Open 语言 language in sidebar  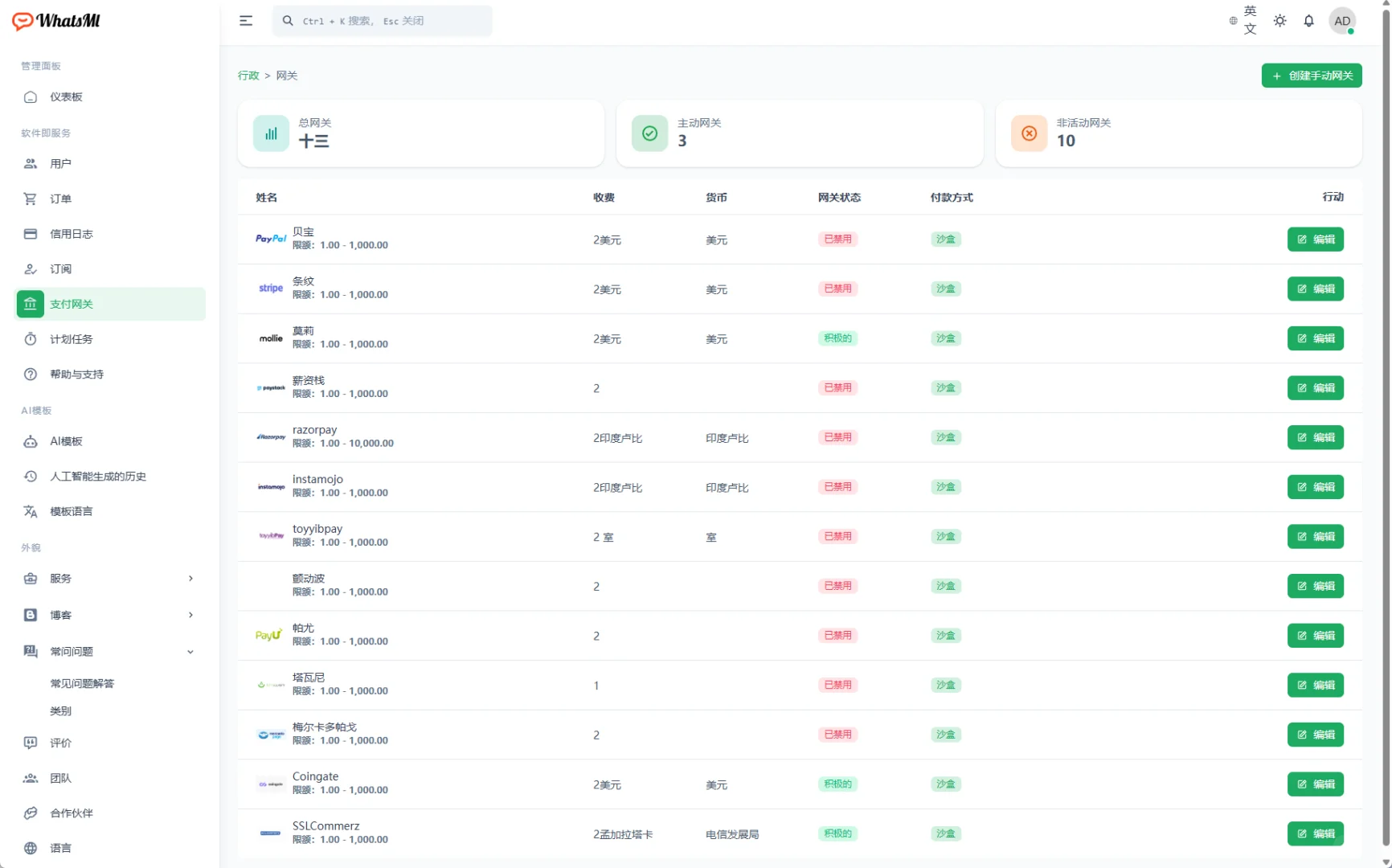pyautogui.click(x=110, y=848)
